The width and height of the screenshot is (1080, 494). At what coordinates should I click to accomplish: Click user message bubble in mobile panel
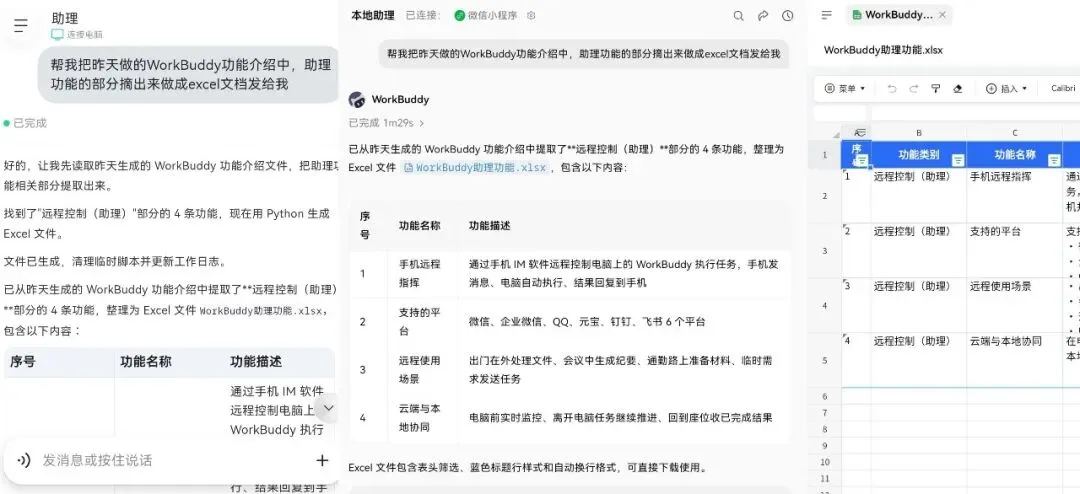click(189, 74)
